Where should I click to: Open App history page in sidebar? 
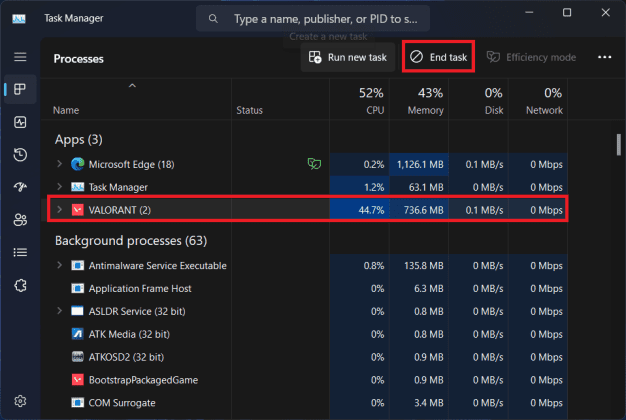[x=20, y=155]
